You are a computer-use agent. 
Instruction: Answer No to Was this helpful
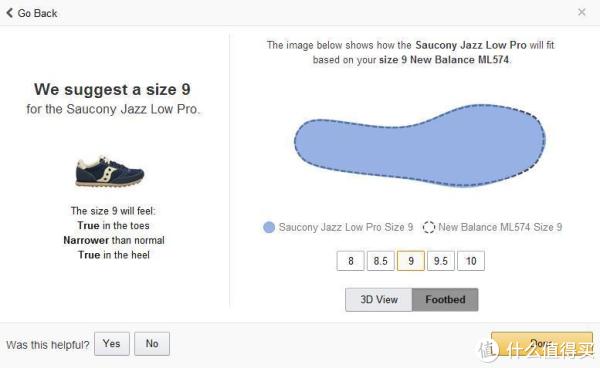coord(152,344)
